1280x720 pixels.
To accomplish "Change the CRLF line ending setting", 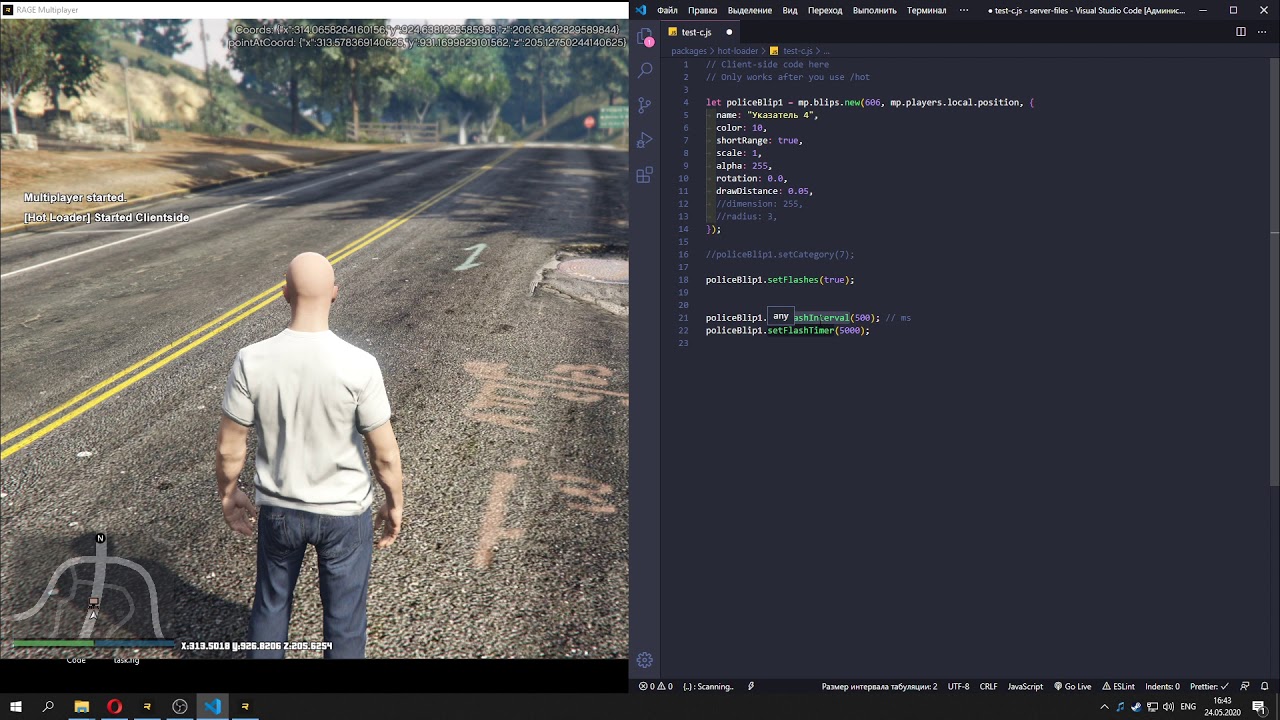I will 988,686.
